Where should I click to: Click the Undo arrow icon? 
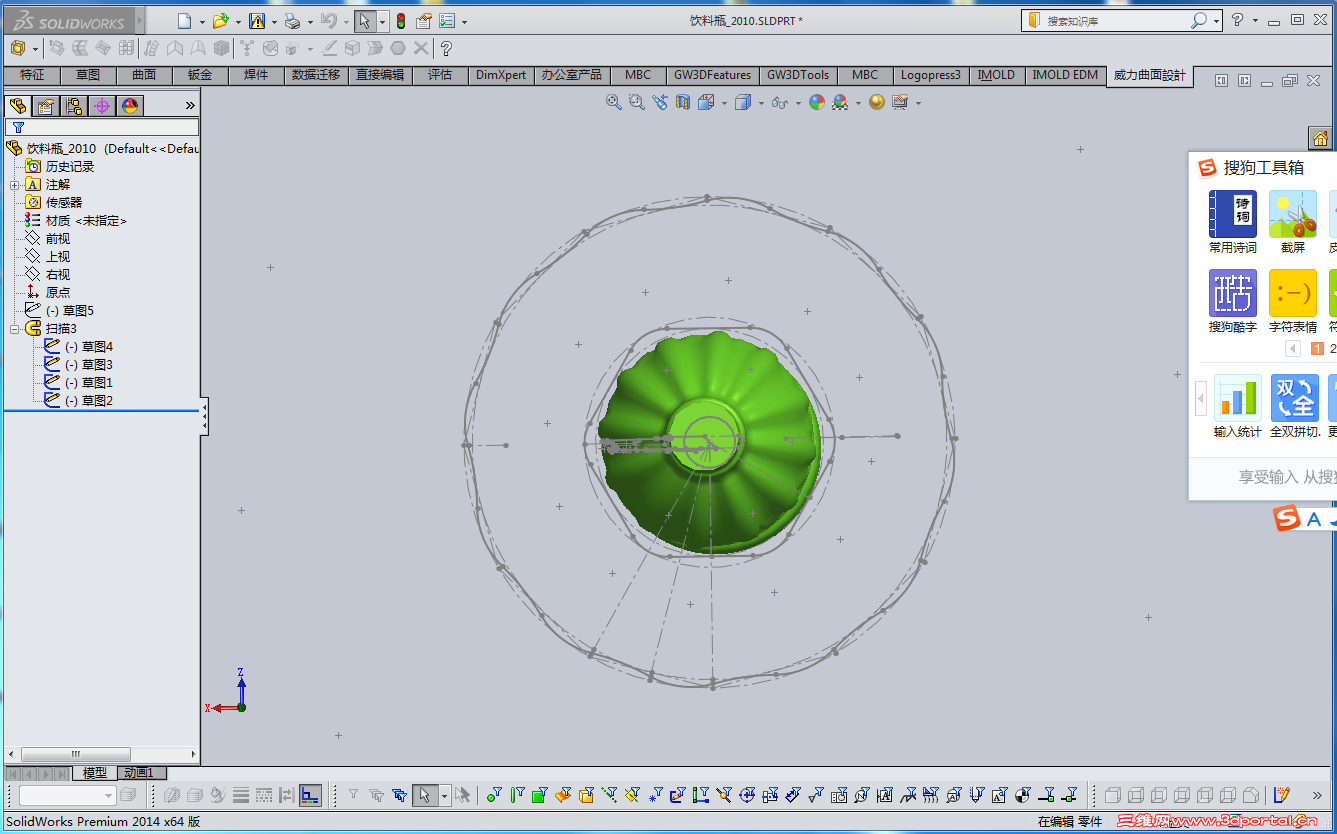(328, 21)
